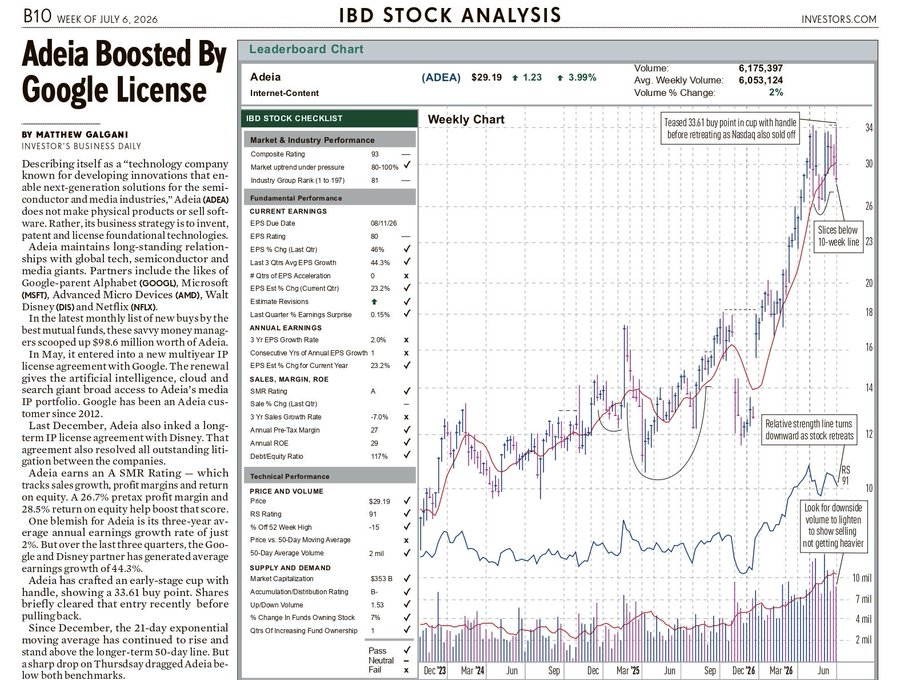Click the green up arrow in Estimate Revisions row
900x680 pixels.
pyautogui.click(x=374, y=301)
